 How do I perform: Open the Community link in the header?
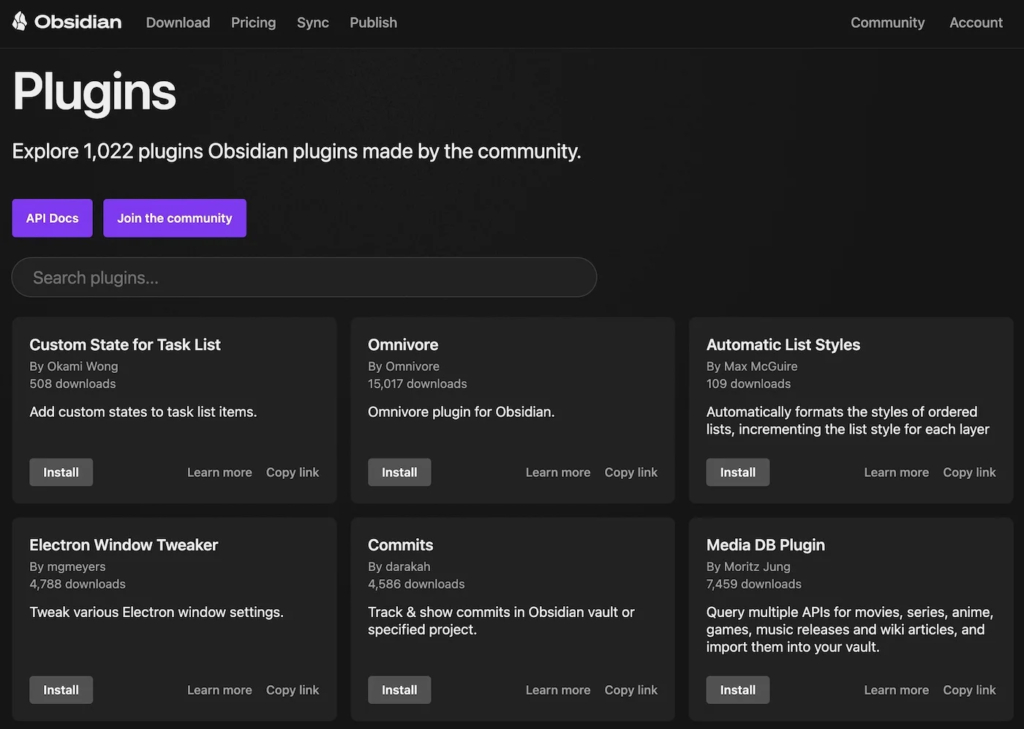(887, 22)
